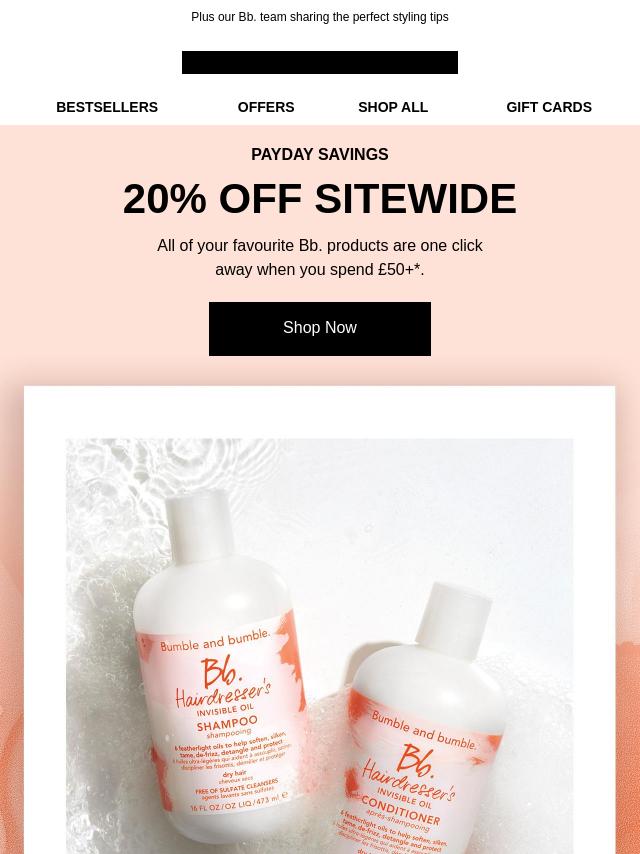640x854 pixels.
Task: Click the orange Bb. logo on the conditioner label
Action: (417, 759)
